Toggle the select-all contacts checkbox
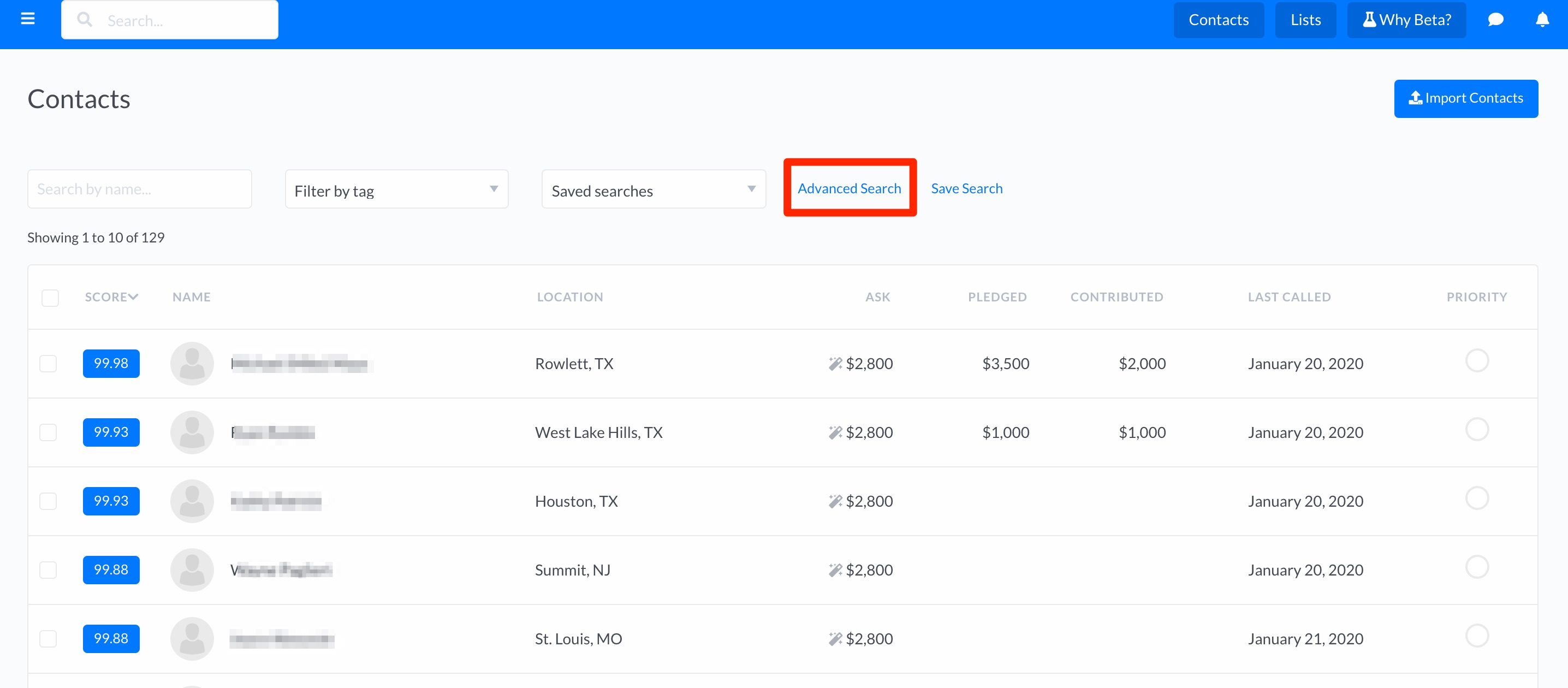Screen dimensions: 1568x688 (x=50, y=298)
